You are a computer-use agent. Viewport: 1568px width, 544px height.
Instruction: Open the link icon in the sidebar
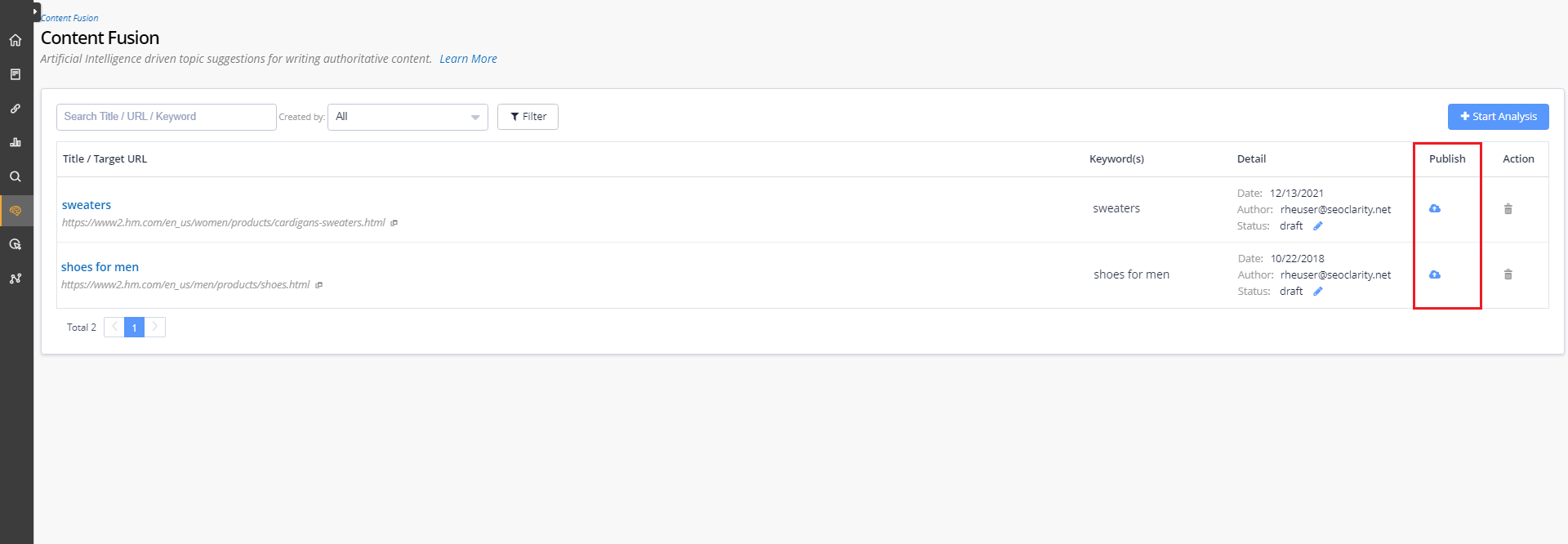(16, 109)
